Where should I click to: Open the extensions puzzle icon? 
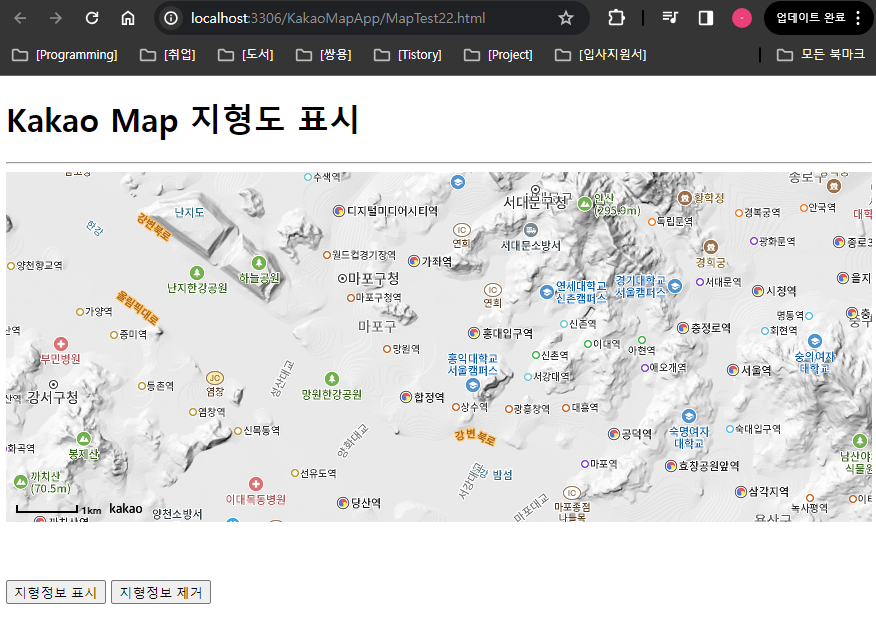point(616,18)
